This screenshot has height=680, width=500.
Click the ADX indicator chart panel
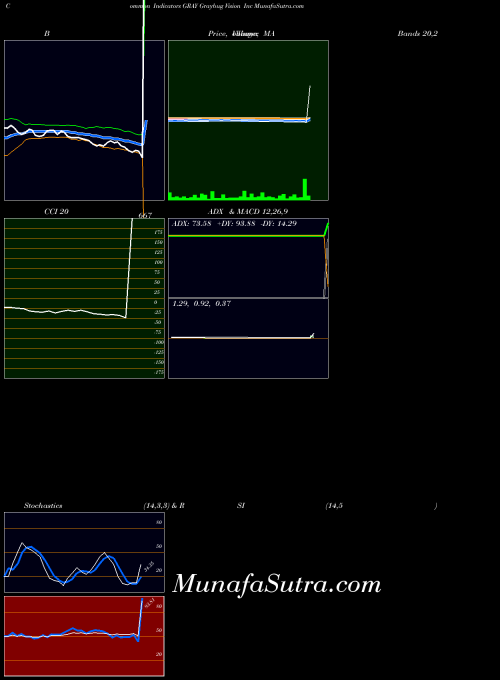248,258
